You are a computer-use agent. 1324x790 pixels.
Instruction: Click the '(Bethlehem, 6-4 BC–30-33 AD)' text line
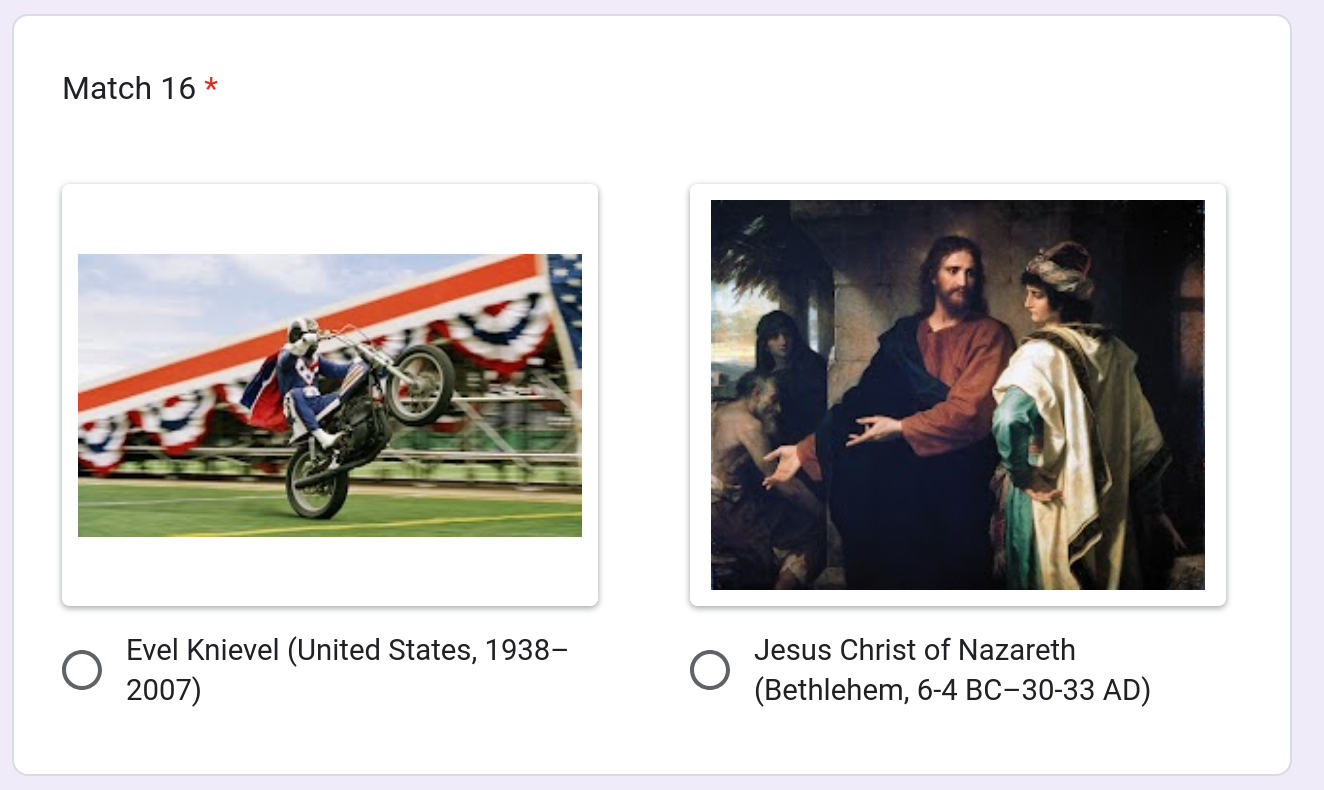(x=952, y=691)
